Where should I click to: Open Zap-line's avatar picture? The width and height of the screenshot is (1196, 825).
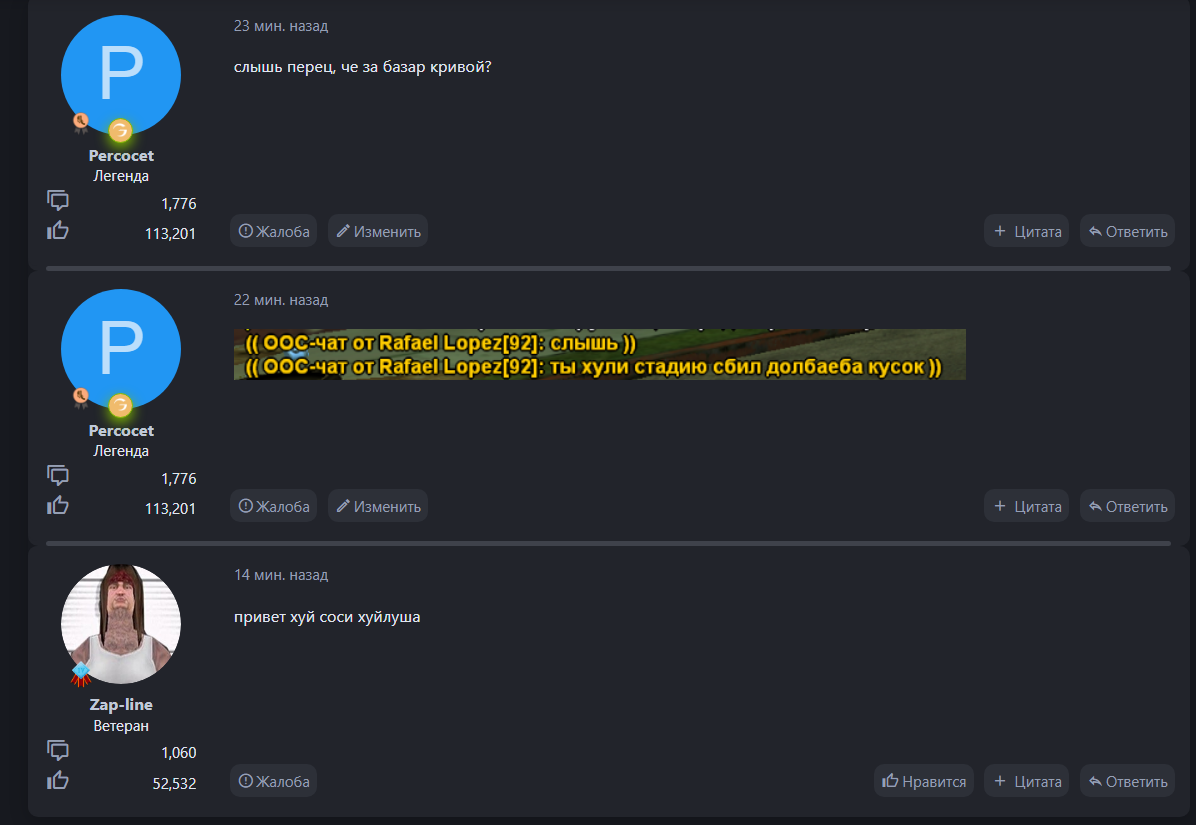(x=121, y=624)
